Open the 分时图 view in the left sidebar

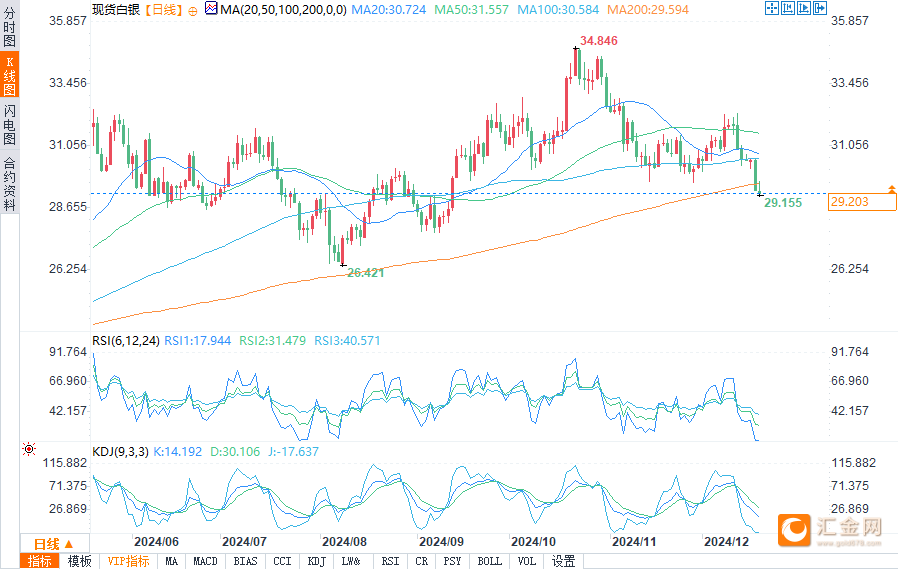coord(9,27)
